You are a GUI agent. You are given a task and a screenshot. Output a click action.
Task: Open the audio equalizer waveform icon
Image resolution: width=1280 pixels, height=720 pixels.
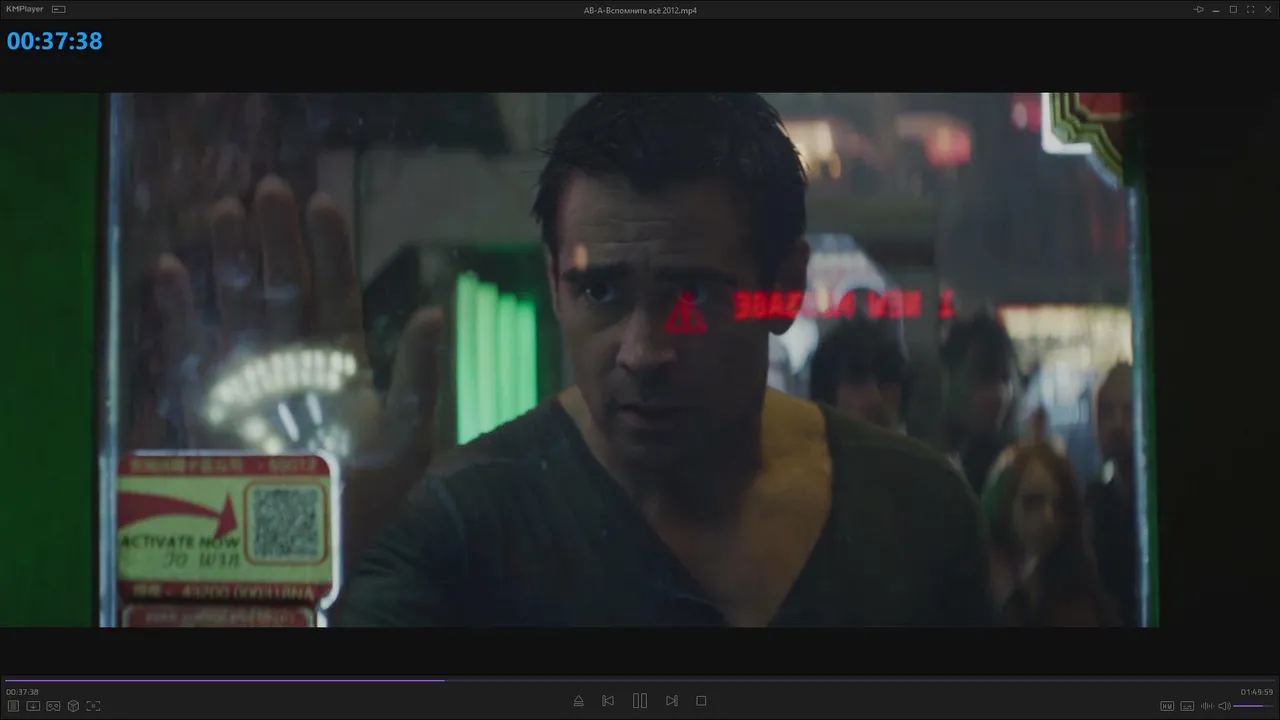tap(1207, 706)
